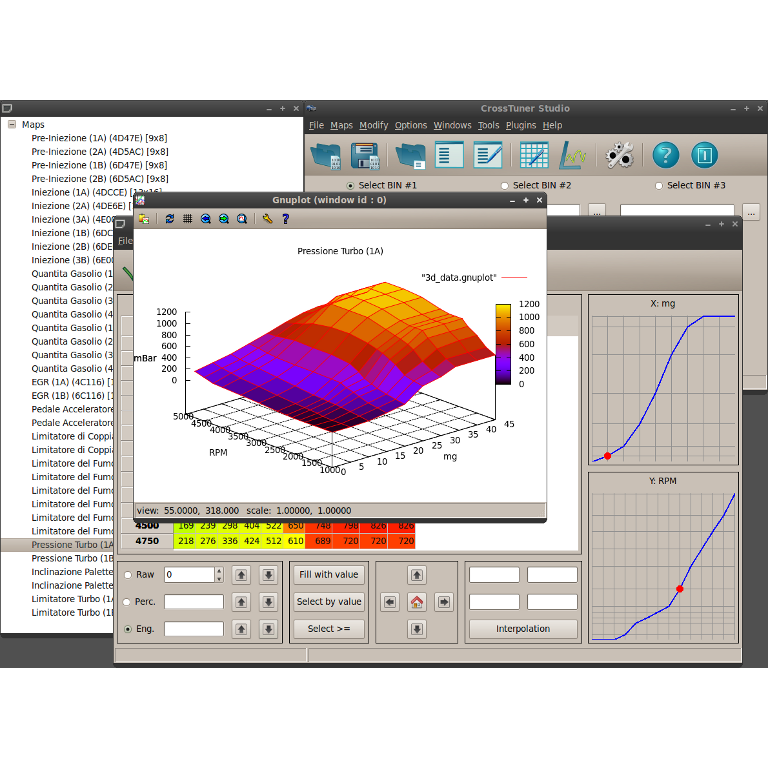Screen dimensions: 768x768
Task: Collapse the Maps tree node
Action: (12, 124)
